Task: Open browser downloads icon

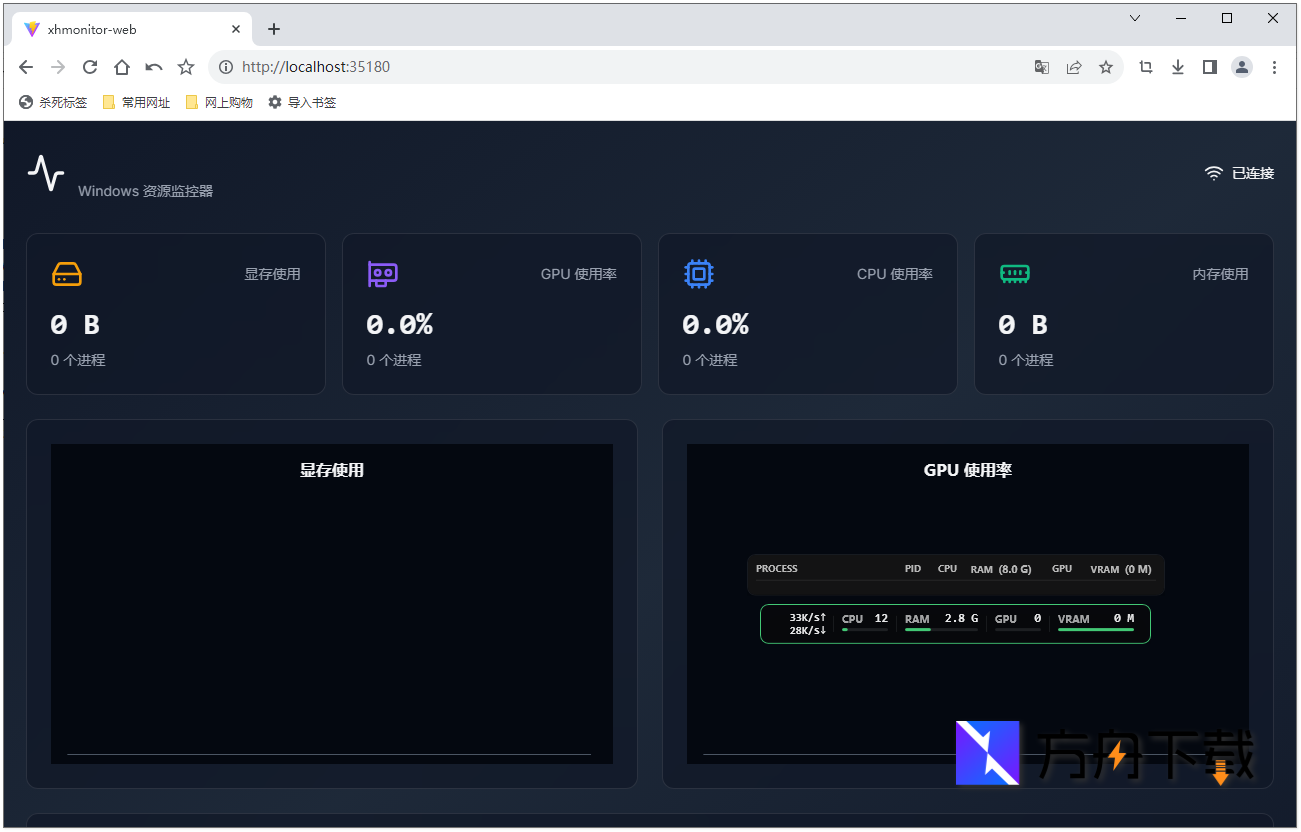Action: (x=1178, y=67)
